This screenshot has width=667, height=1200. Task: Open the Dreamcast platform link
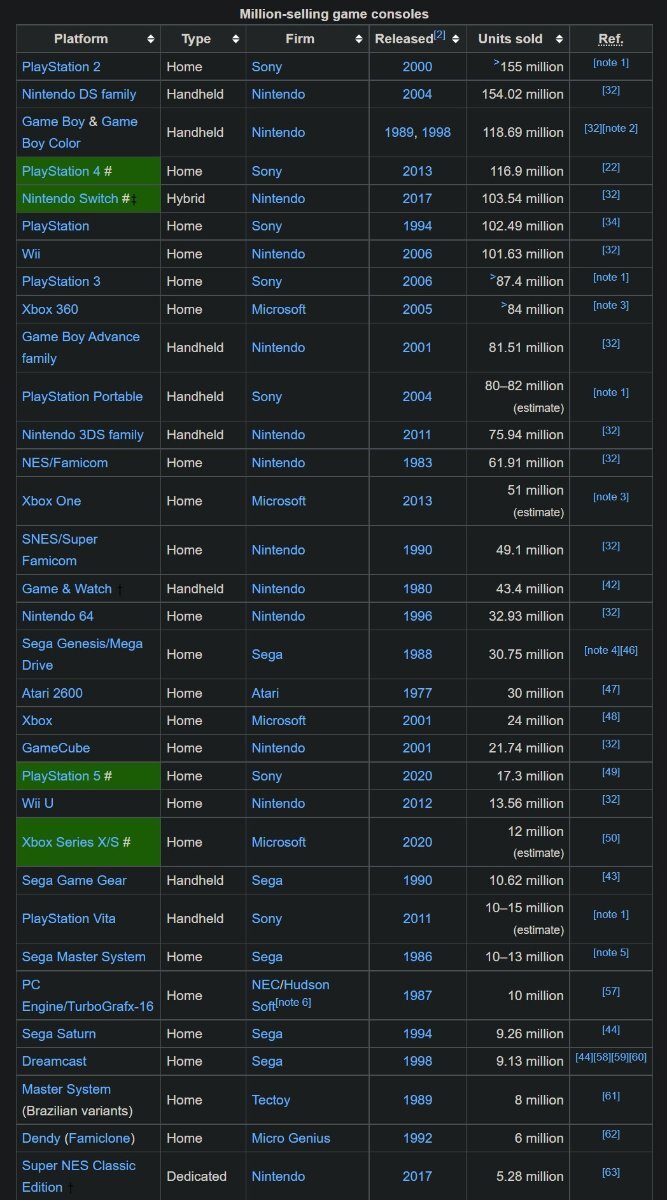56,1061
